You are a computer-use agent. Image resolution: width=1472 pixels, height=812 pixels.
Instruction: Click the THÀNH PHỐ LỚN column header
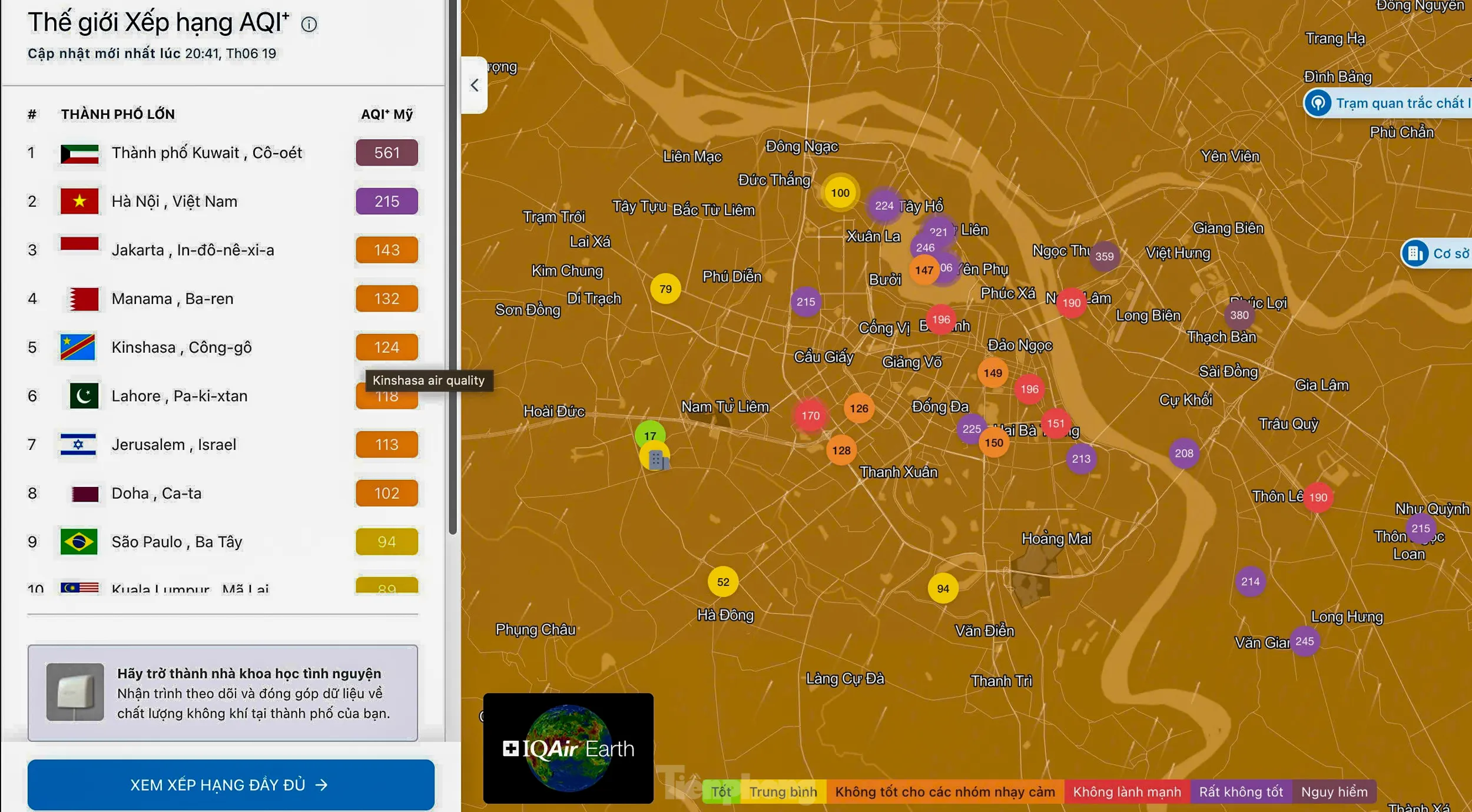pos(118,114)
